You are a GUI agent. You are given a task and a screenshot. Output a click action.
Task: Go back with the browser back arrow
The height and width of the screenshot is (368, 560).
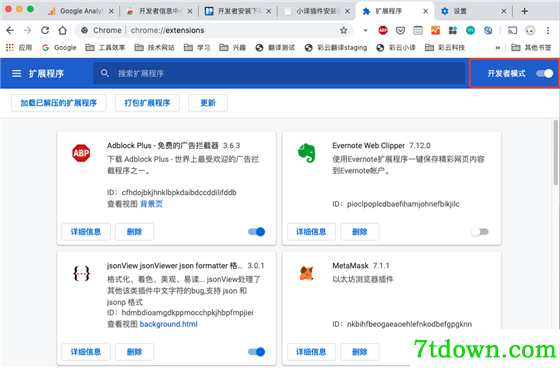coord(10,30)
